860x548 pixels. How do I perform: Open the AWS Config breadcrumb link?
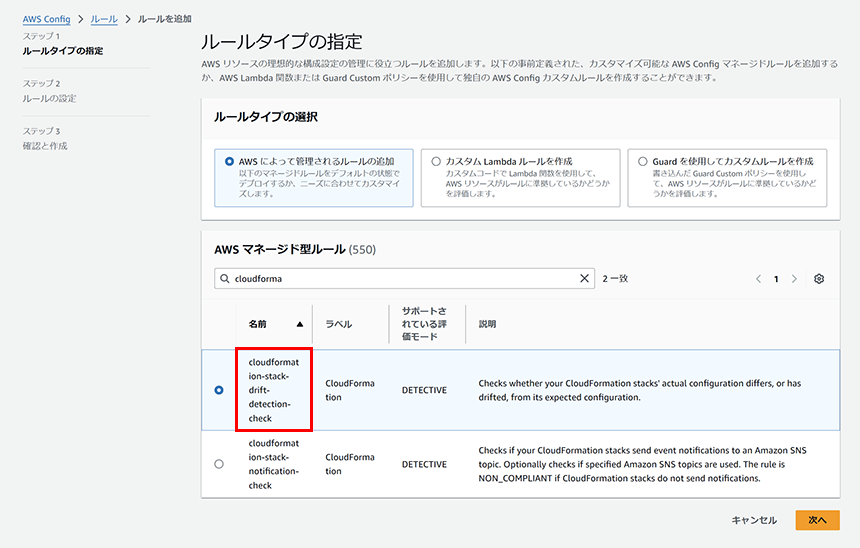tap(47, 19)
